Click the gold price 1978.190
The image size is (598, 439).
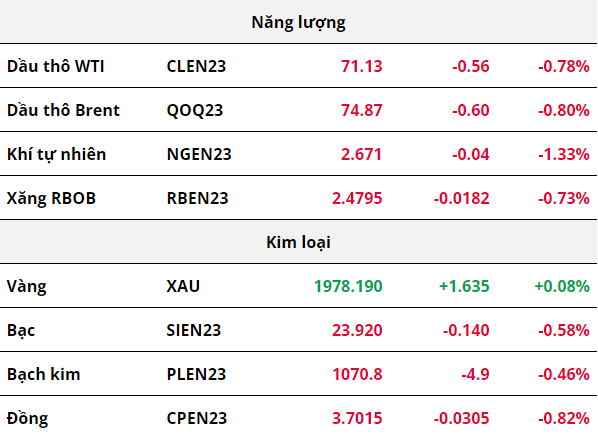[x=348, y=286]
